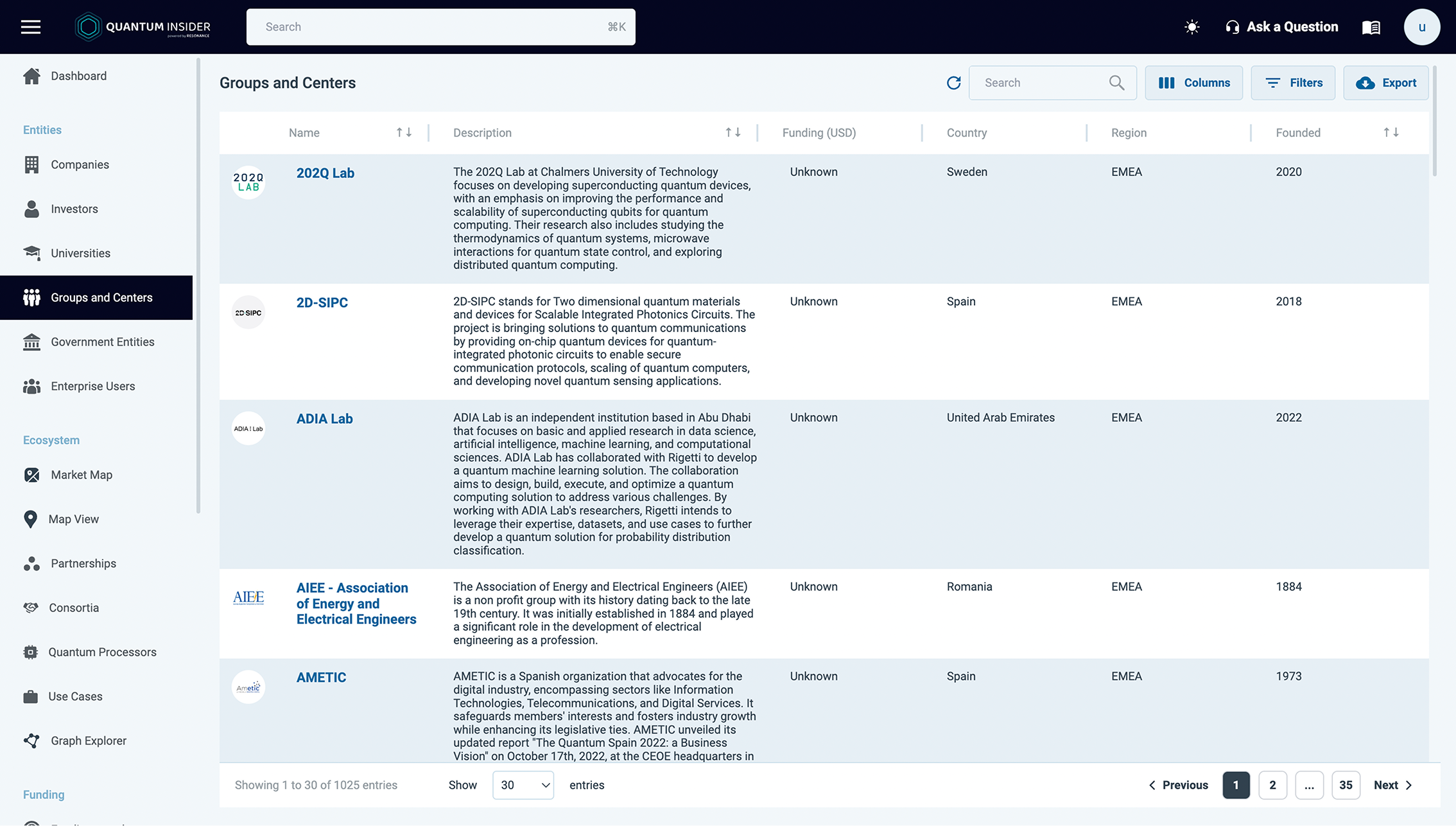Click the Region column header
This screenshot has width=1456, height=826.
(x=1129, y=133)
